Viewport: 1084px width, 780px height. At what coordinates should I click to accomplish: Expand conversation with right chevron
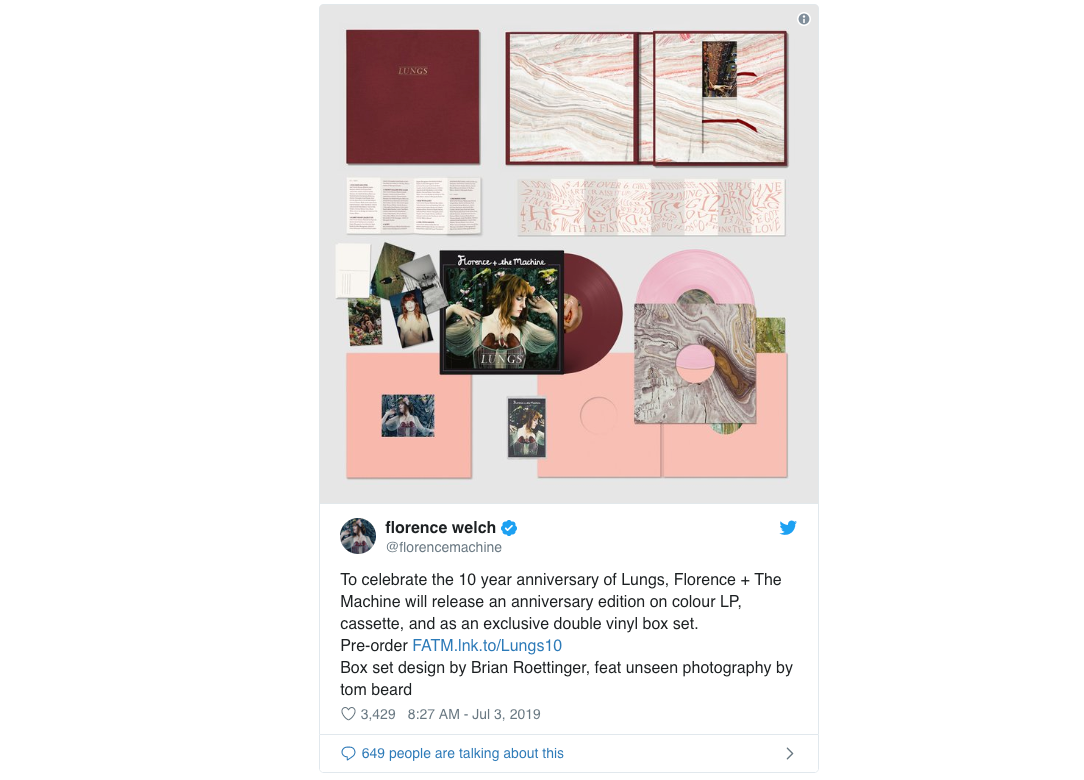click(x=789, y=753)
